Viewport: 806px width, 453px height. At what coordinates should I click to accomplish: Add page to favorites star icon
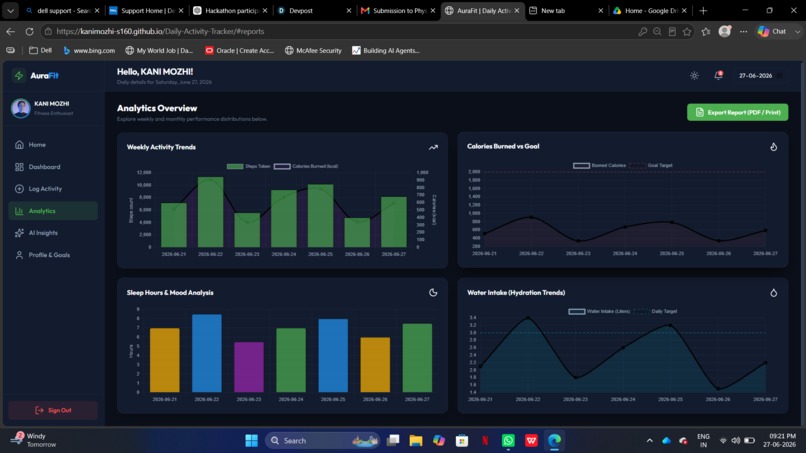pyautogui.click(x=687, y=31)
